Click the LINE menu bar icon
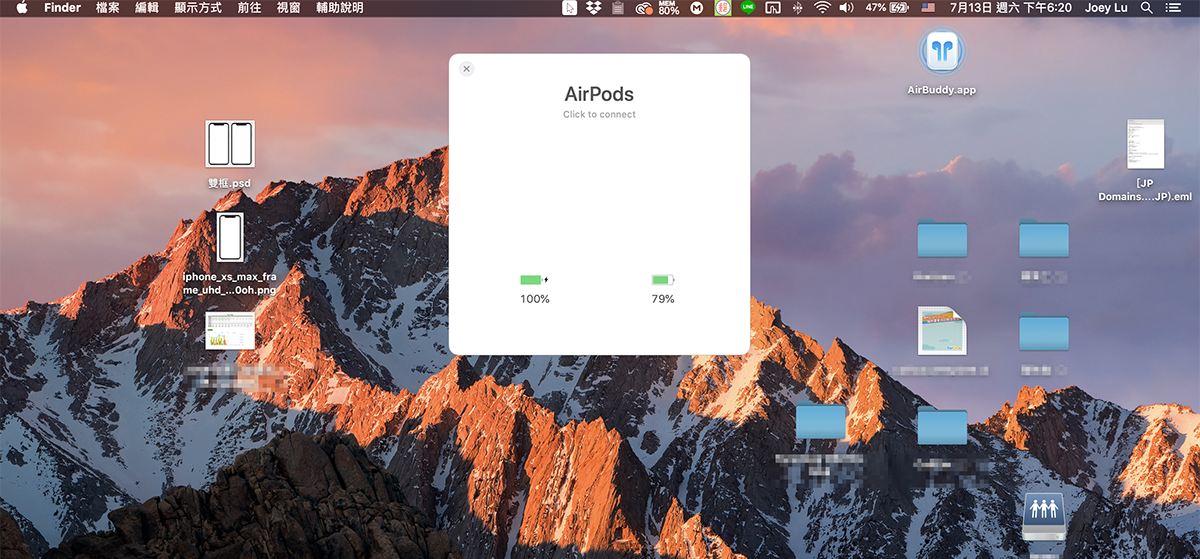1200x559 pixels. (x=748, y=8)
